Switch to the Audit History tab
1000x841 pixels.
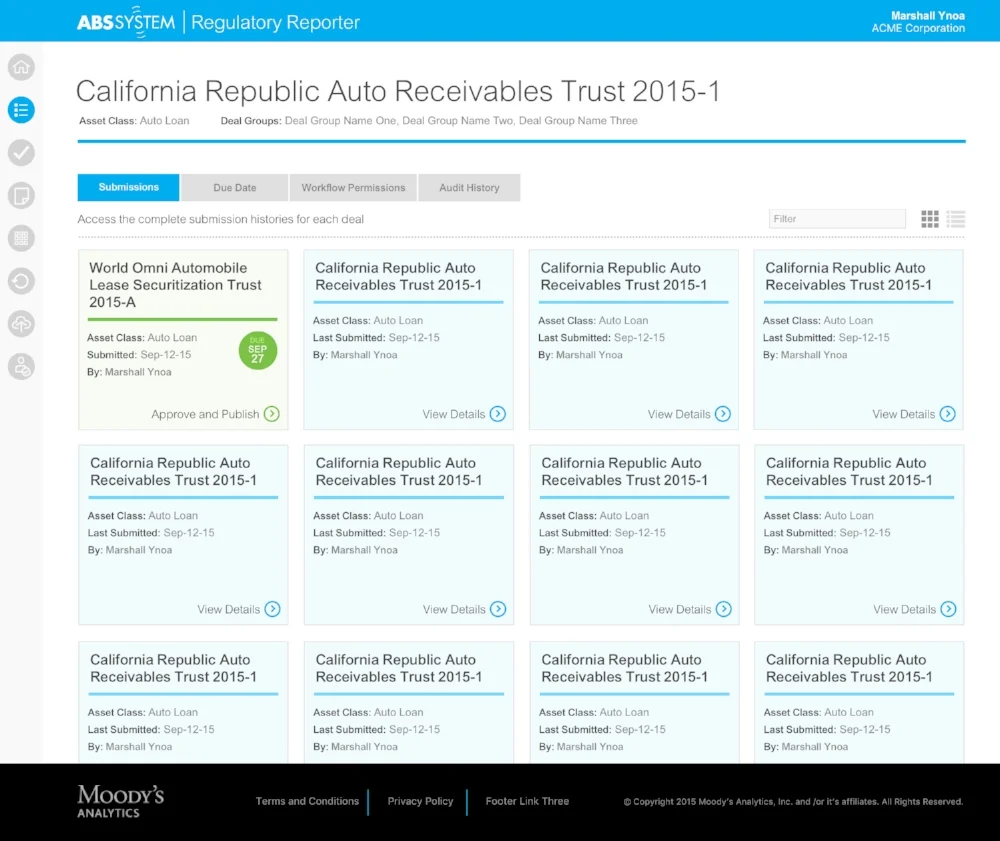(469, 187)
